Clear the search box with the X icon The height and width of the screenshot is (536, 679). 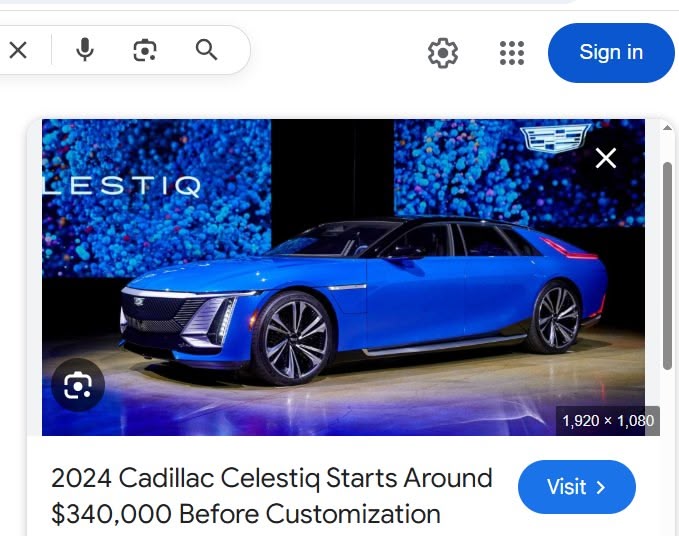click(x=18, y=50)
